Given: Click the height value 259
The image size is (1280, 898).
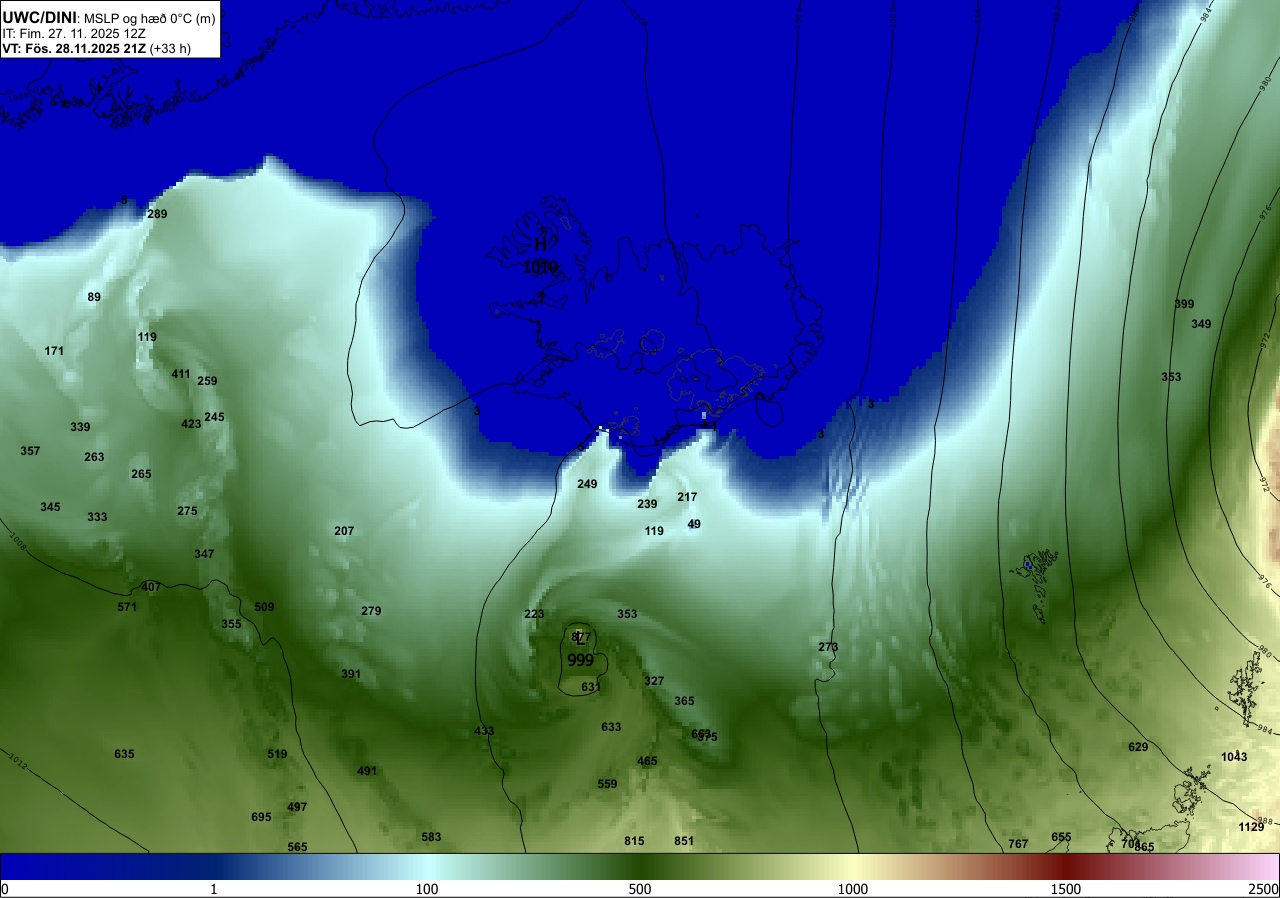Looking at the screenshot, I should [x=207, y=381].
